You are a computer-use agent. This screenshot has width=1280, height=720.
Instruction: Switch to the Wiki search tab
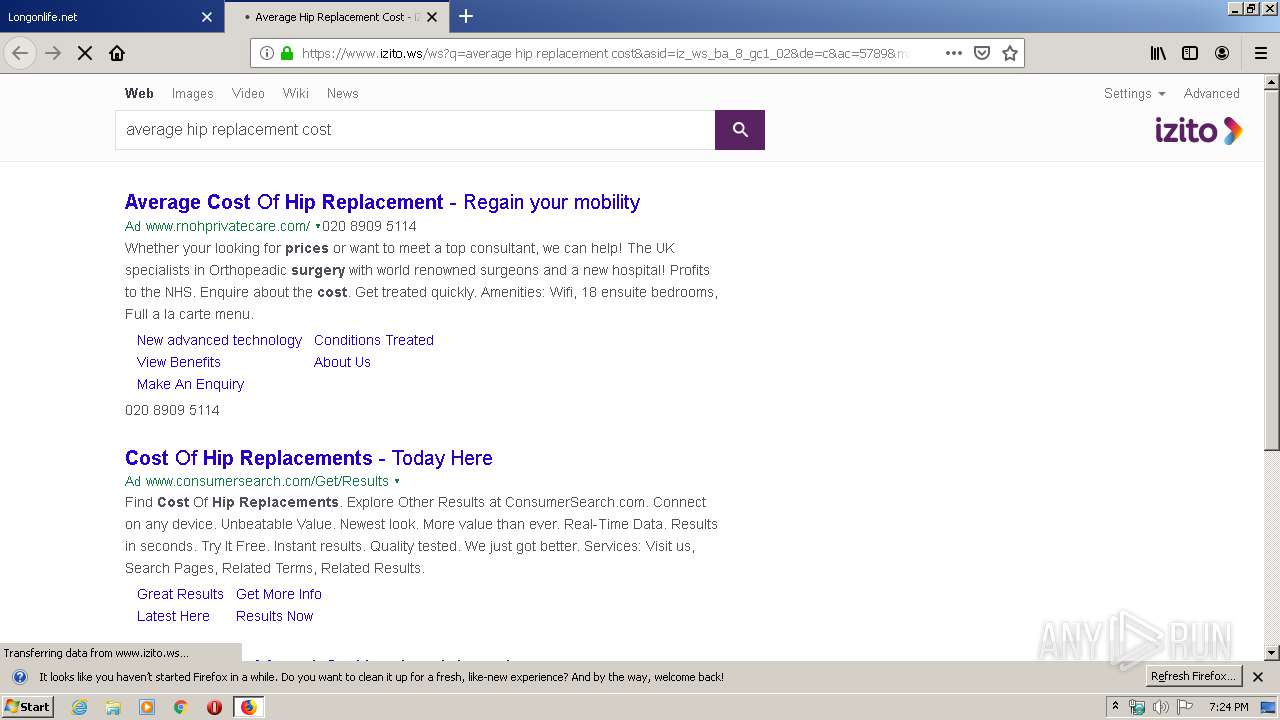click(x=296, y=93)
